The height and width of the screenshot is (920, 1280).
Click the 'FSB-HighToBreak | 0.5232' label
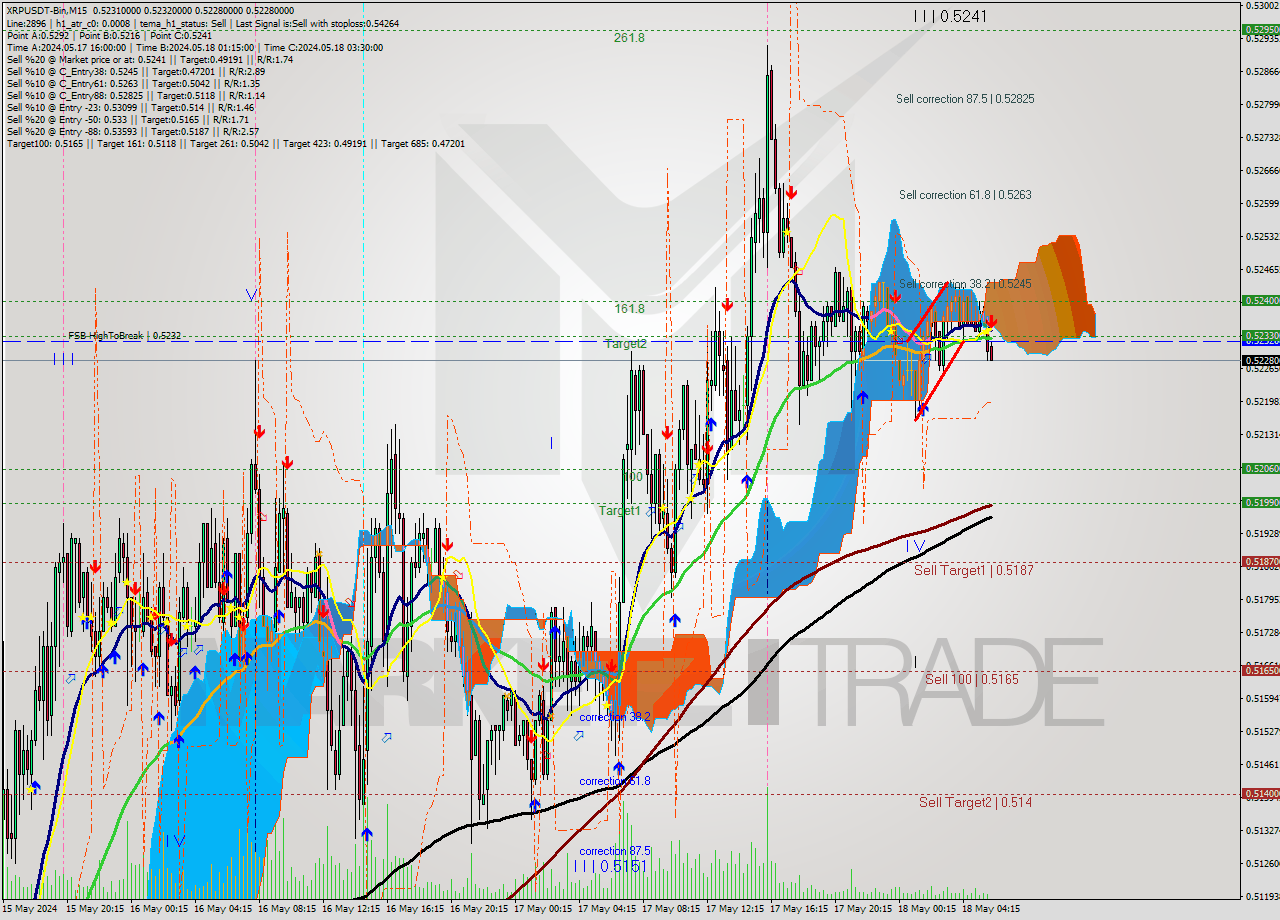(x=125, y=336)
